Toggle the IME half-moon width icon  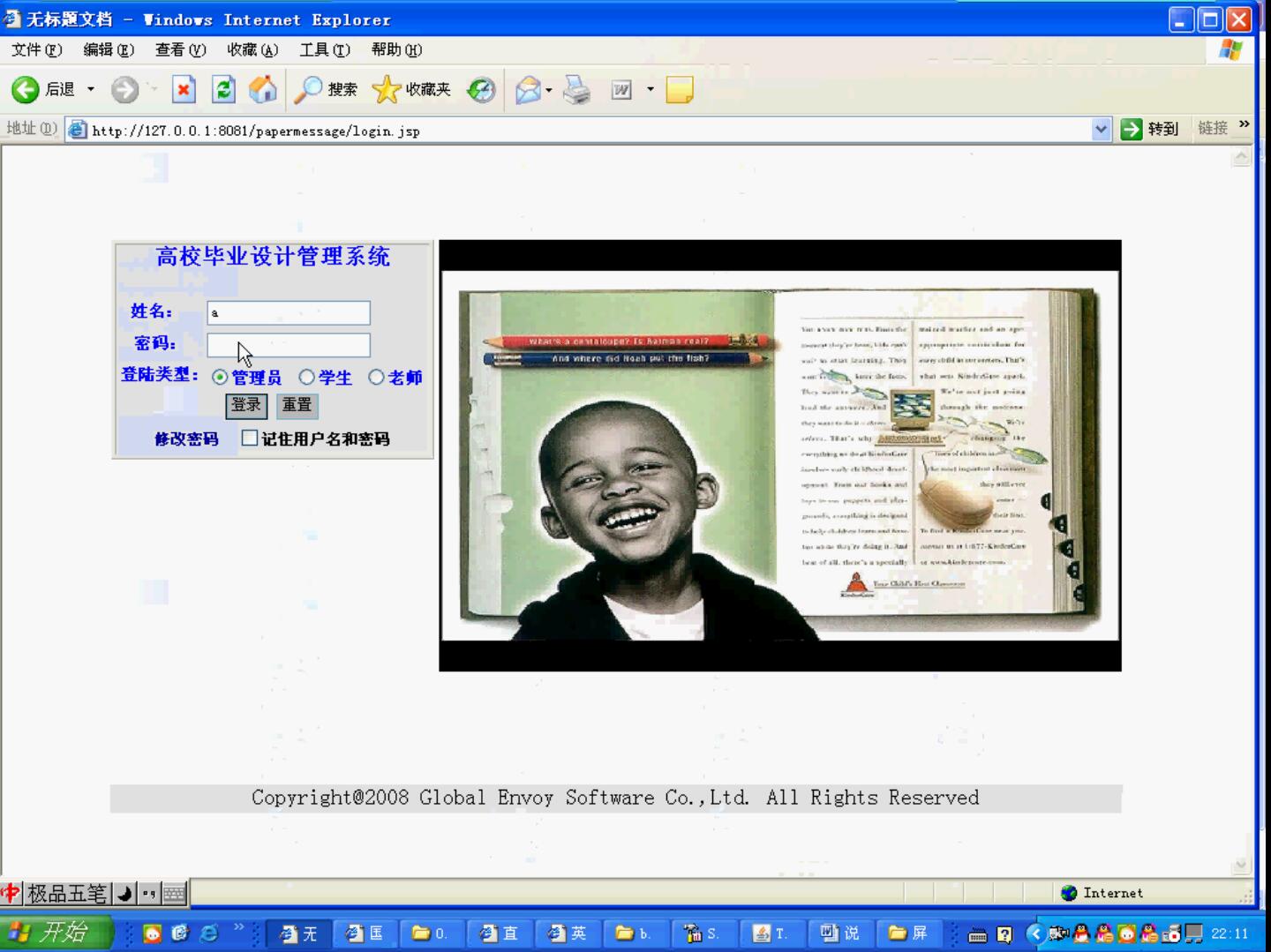[124, 893]
